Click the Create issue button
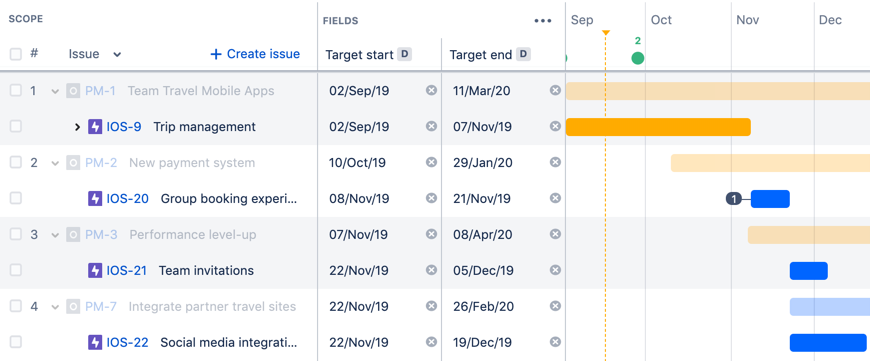870x361 pixels. click(x=255, y=54)
